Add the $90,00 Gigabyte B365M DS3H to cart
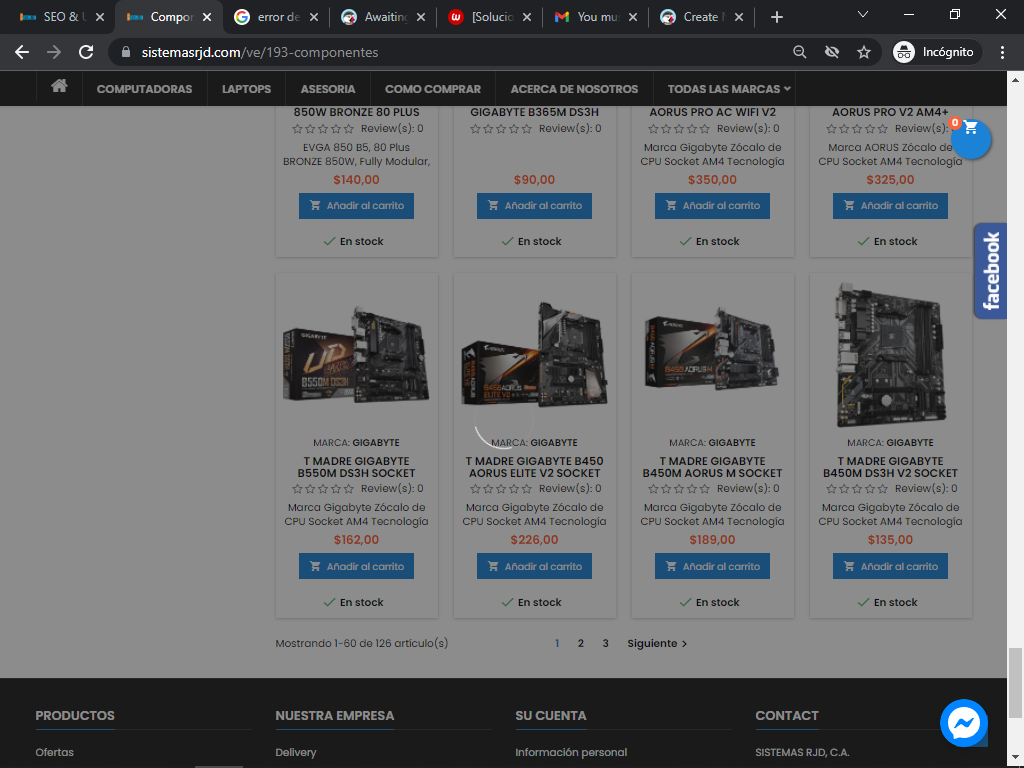1024x768 pixels. [534, 206]
